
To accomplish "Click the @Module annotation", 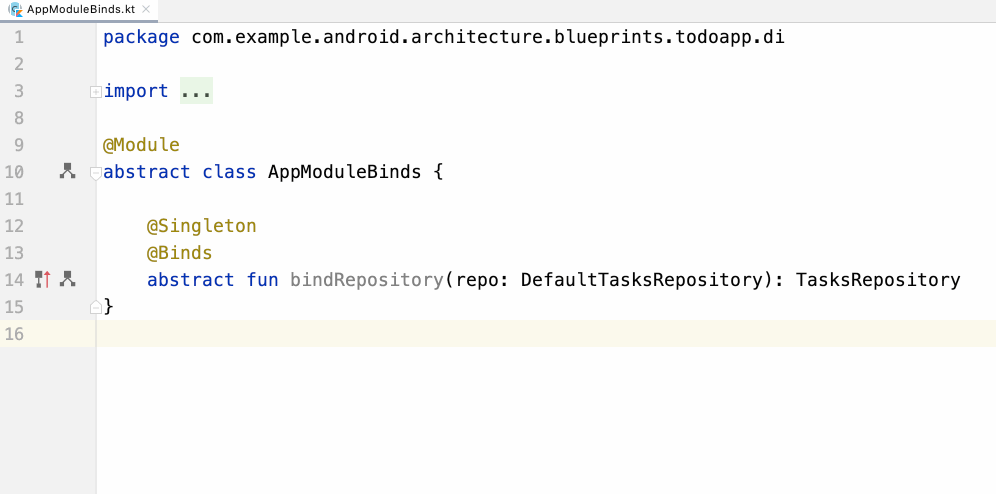I will tap(141, 145).
